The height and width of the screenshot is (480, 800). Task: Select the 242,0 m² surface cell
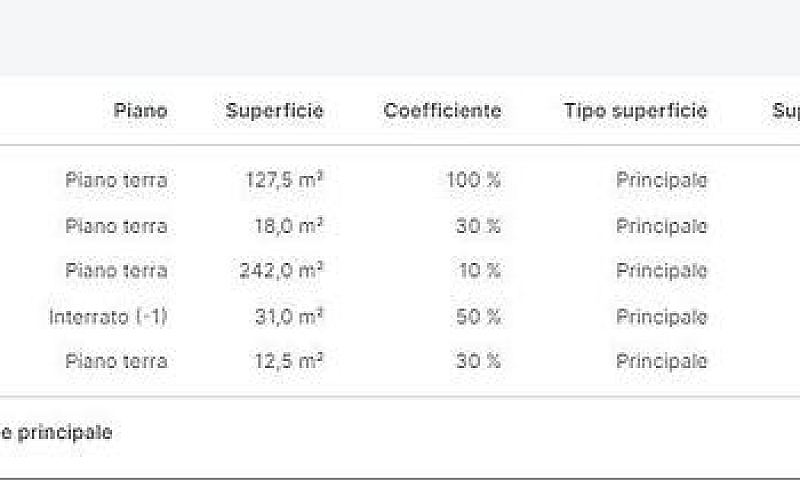tap(282, 270)
